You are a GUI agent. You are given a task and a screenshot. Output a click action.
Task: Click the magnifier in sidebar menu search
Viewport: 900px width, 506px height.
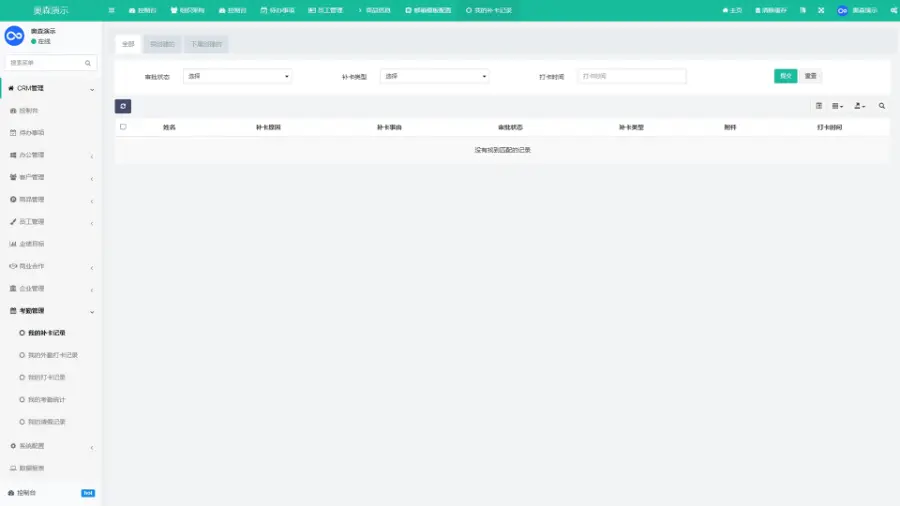[88, 63]
